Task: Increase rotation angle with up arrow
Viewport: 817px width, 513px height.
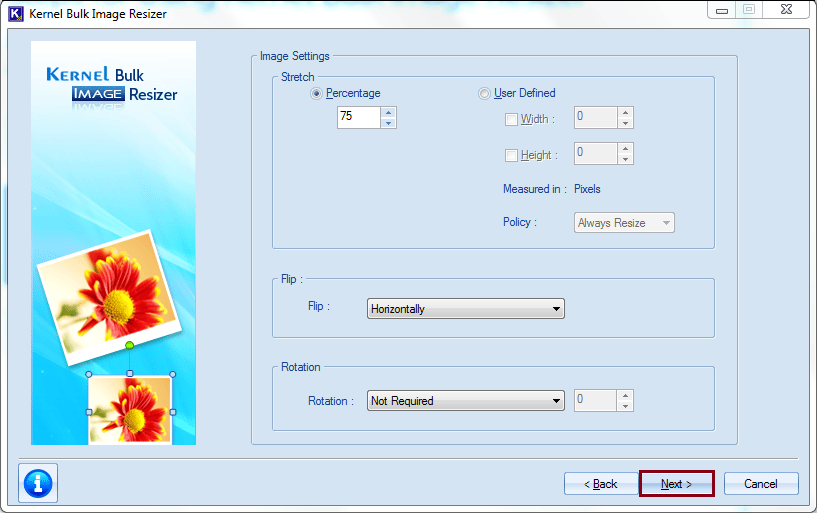Action: point(625,395)
